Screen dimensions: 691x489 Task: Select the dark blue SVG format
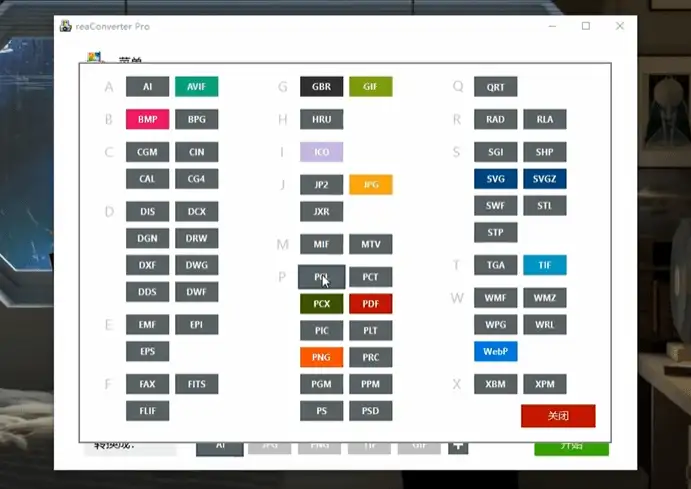pyautogui.click(x=495, y=179)
